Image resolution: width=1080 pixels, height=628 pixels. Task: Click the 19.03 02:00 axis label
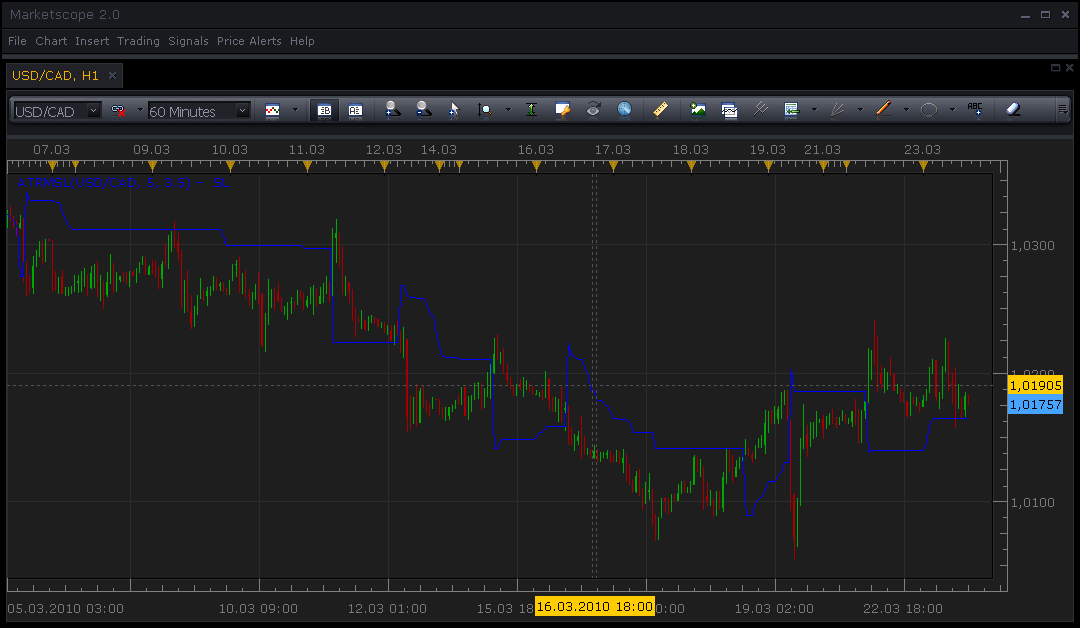click(x=773, y=609)
